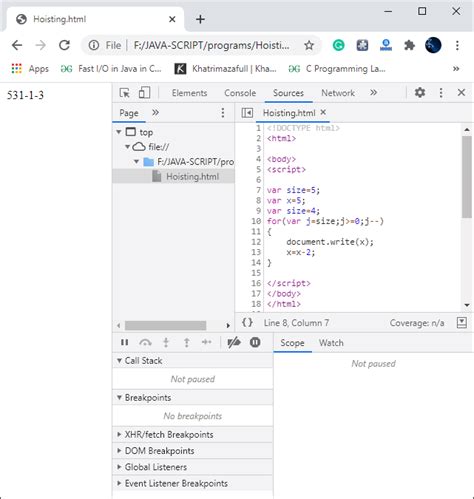Viewport: 474px width, 499px height.
Task: Select the Sources tab
Action: pos(288,93)
